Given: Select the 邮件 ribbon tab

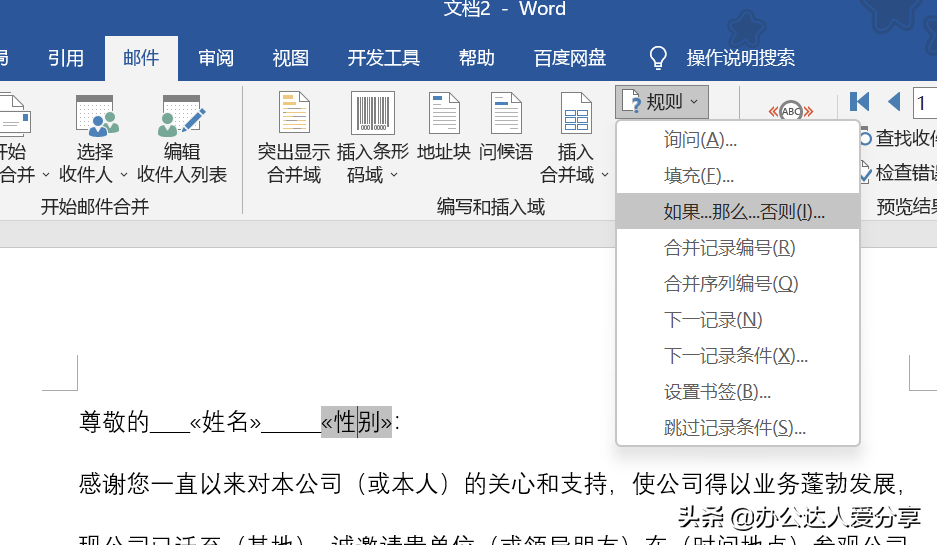Looking at the screenshot, I should click(x=141, y=58).
